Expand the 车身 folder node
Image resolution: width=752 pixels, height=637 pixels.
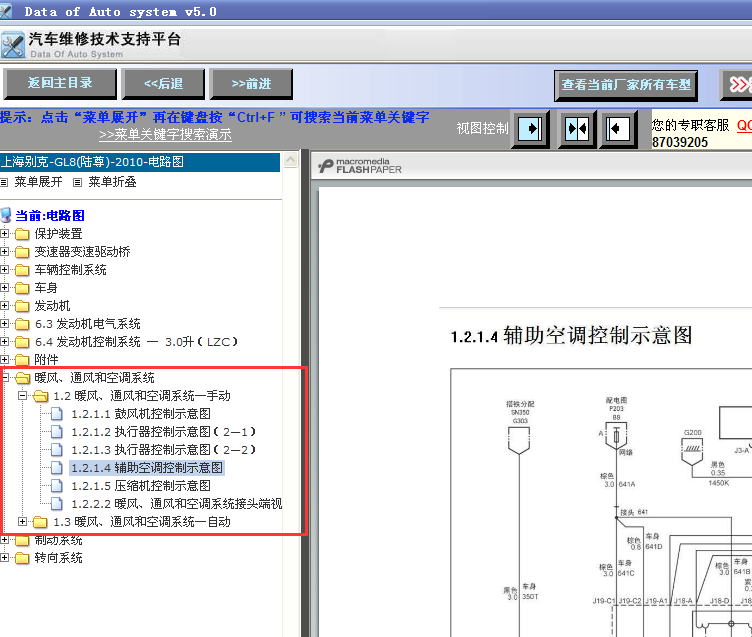(x=4, y=288)
